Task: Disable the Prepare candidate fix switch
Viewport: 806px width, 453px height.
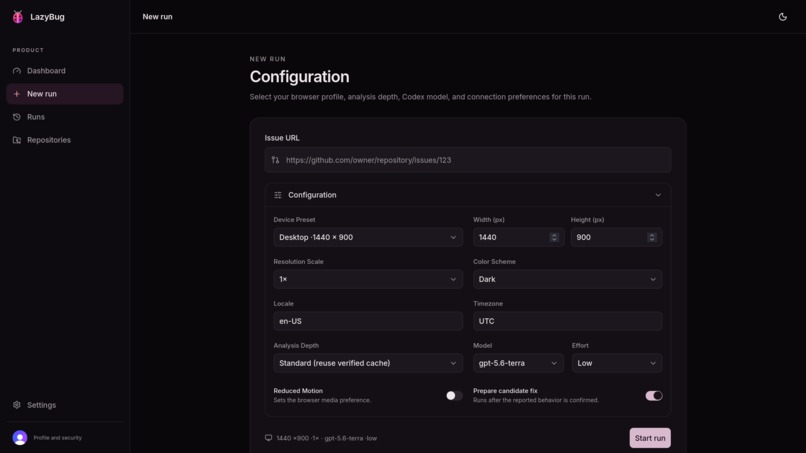Action: coord(654,395)
